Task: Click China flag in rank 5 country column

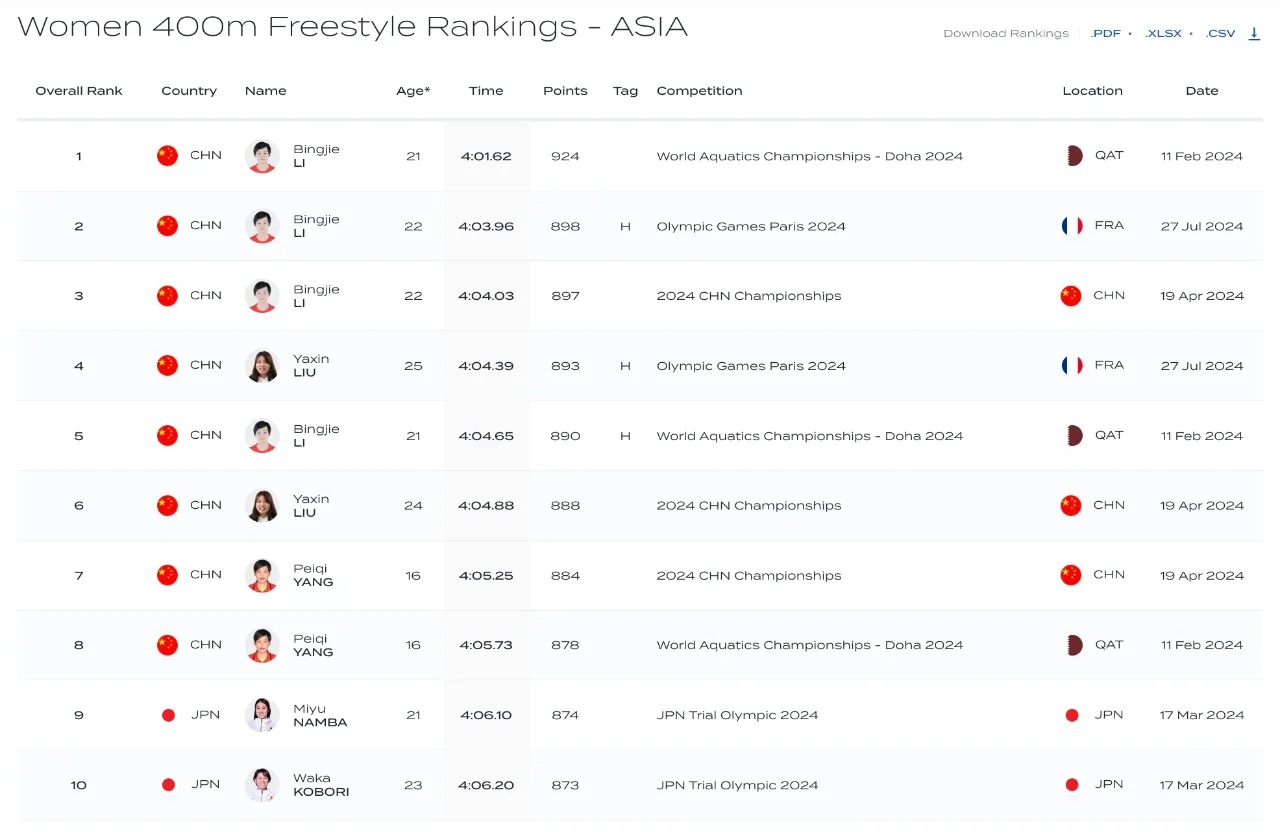Action: pos(167,435)
